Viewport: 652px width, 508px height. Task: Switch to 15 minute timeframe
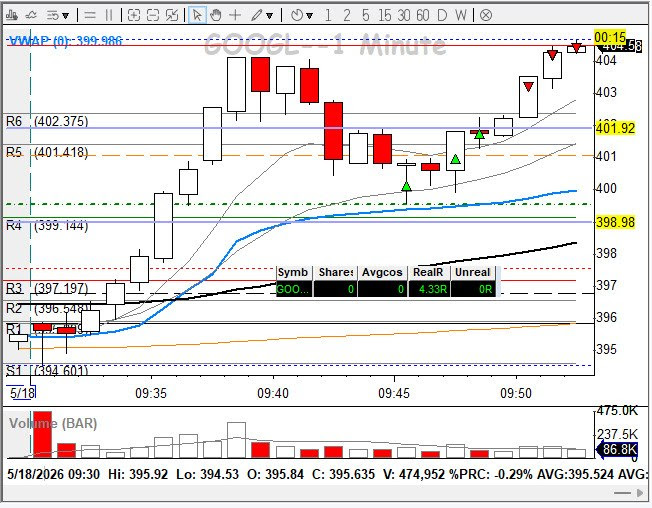385,16
